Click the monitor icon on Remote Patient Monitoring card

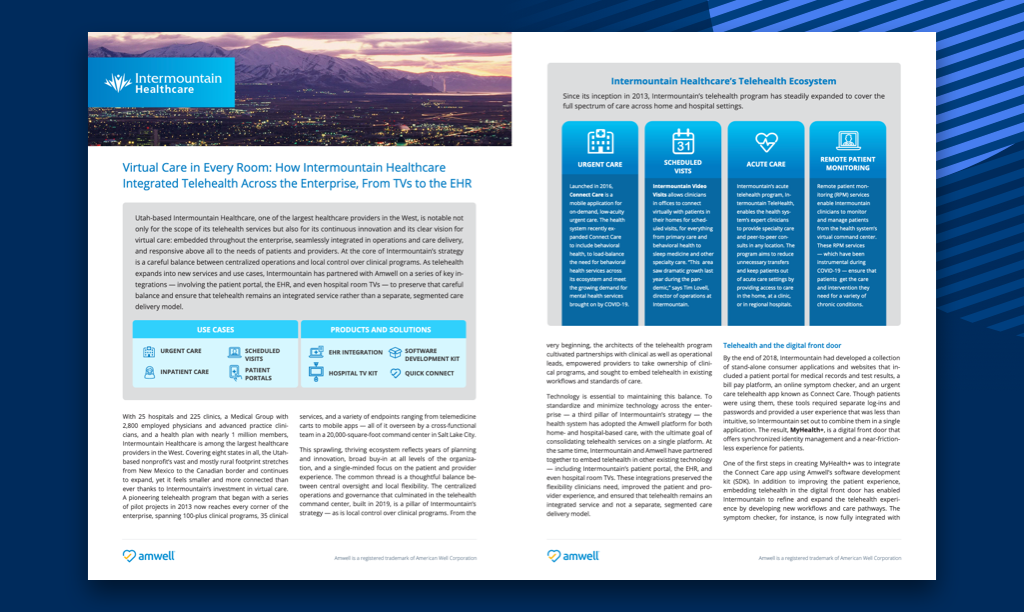(x=845, y=139)
